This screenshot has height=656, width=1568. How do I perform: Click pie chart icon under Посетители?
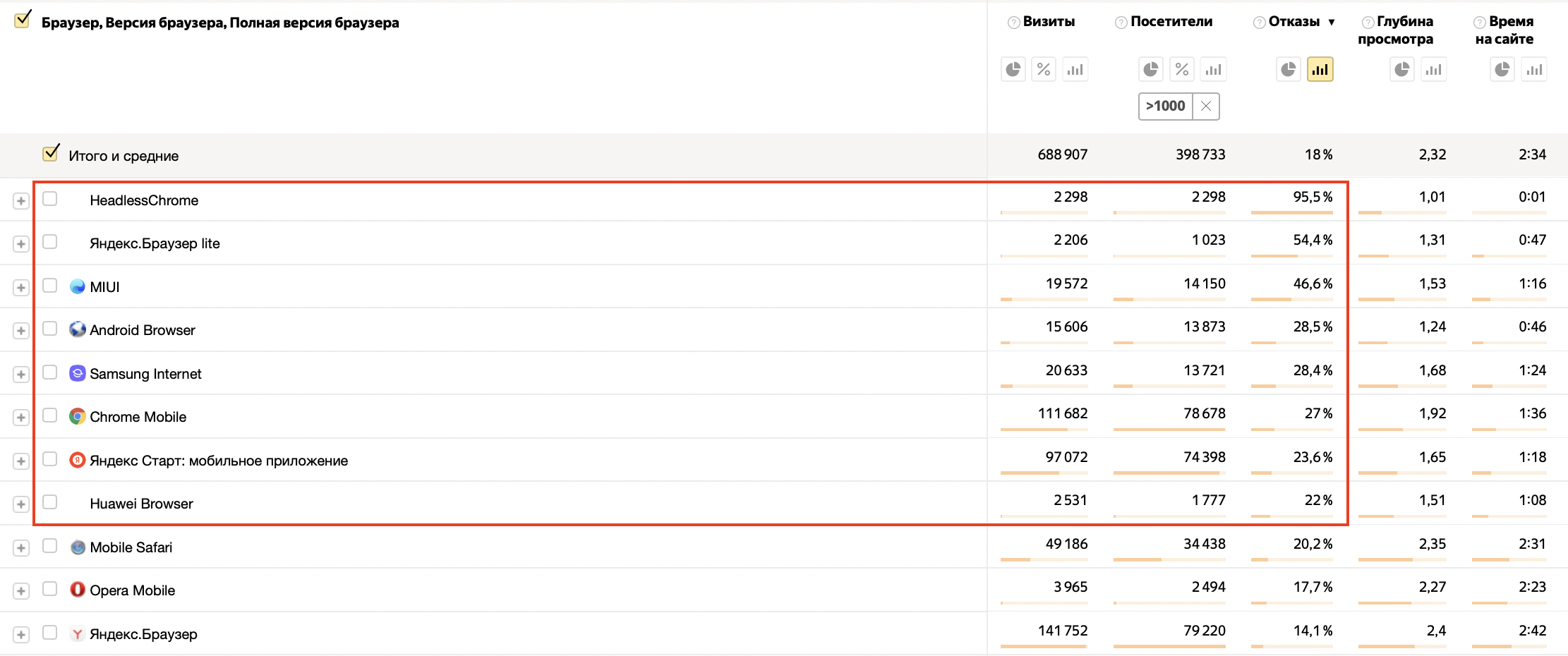(x=1151, y=69)
